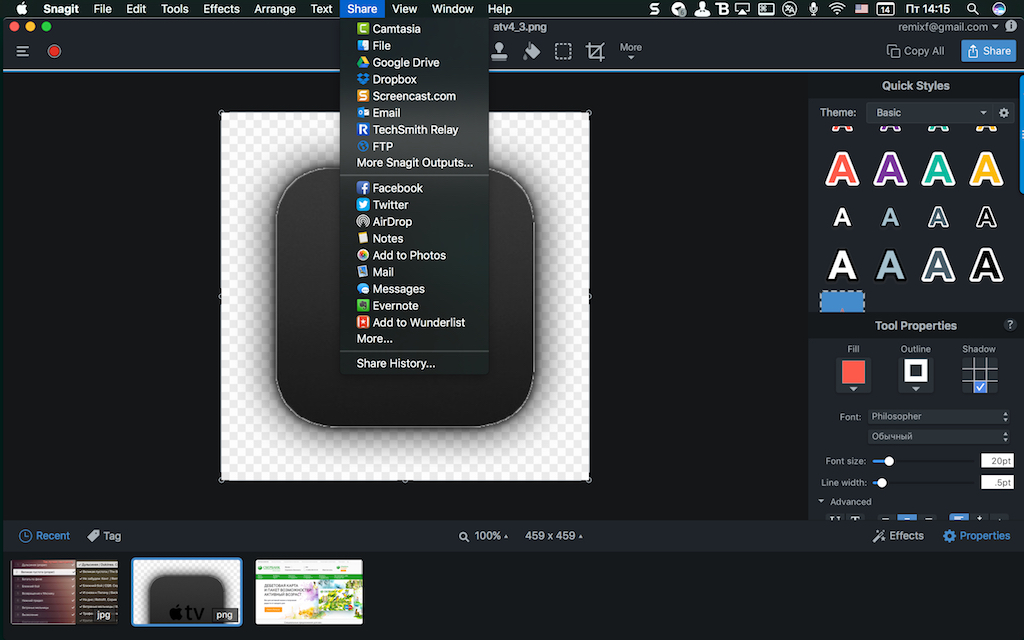Select the Fill bucket tool
The width and height of the screenshot is (1024, 640).
pyautogui.click(x=532, y=51)
